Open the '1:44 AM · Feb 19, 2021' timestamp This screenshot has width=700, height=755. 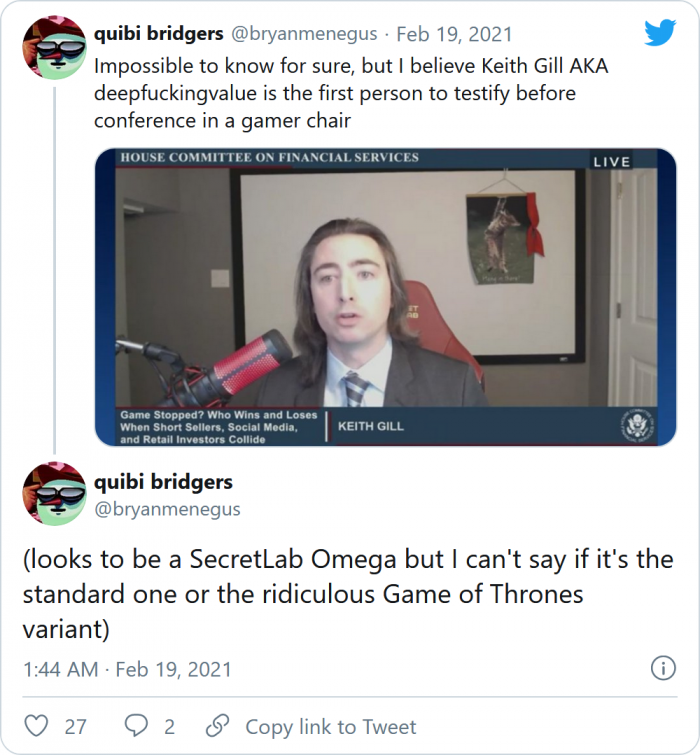point(127,668)
